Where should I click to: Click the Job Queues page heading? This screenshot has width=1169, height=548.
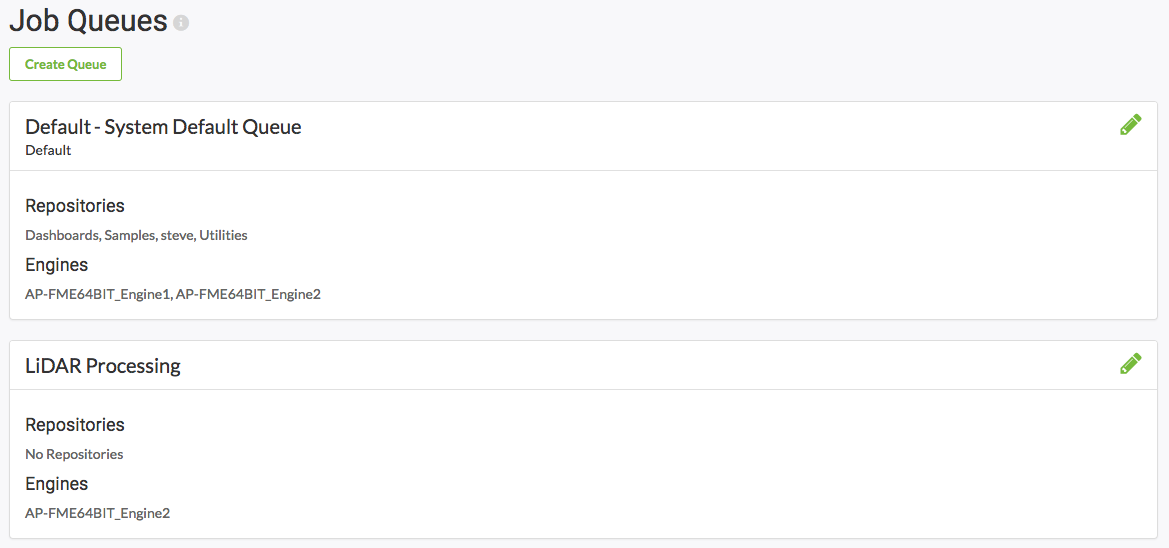pos(88,21)
